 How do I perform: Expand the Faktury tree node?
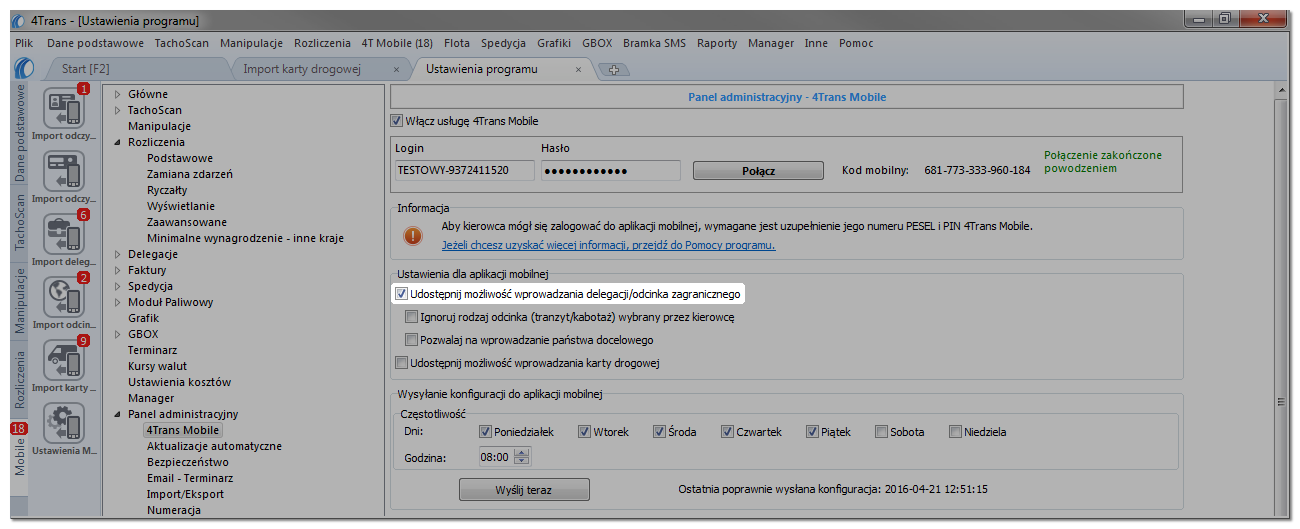pos(118,270)
